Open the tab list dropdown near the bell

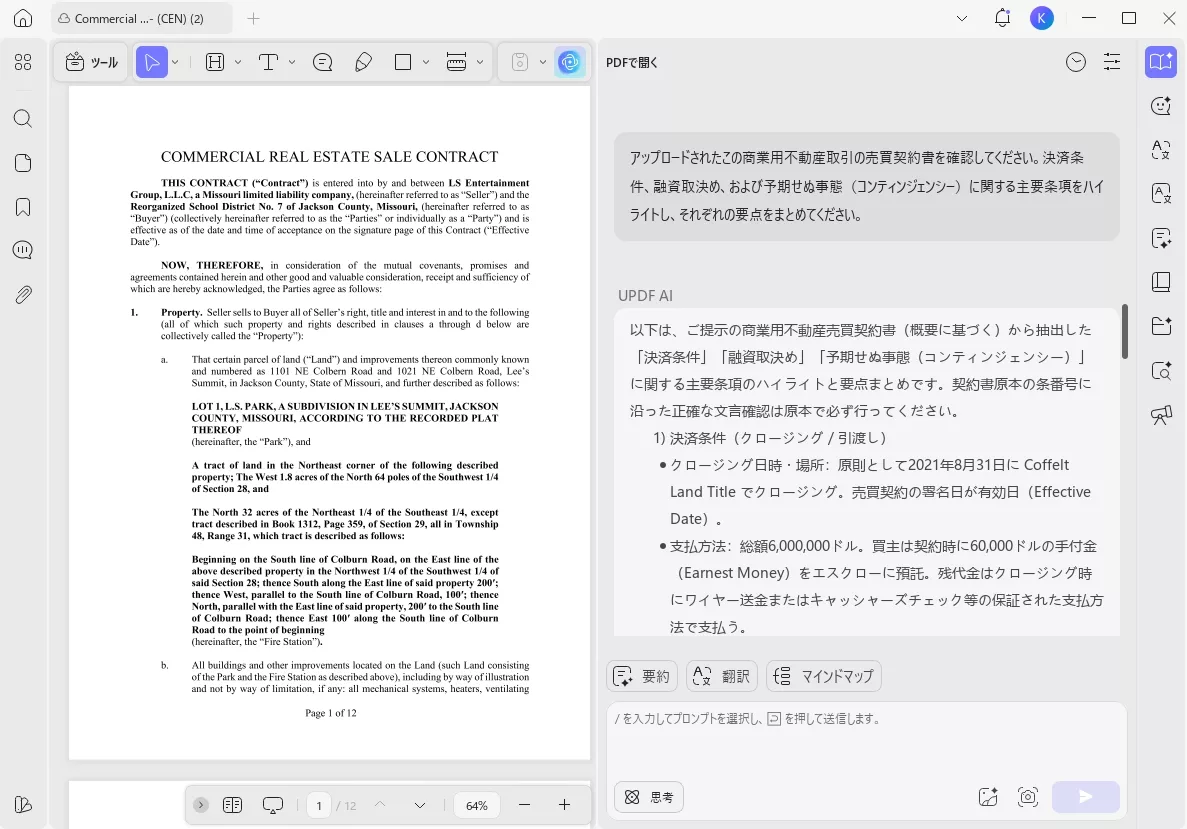click(962, 18)
